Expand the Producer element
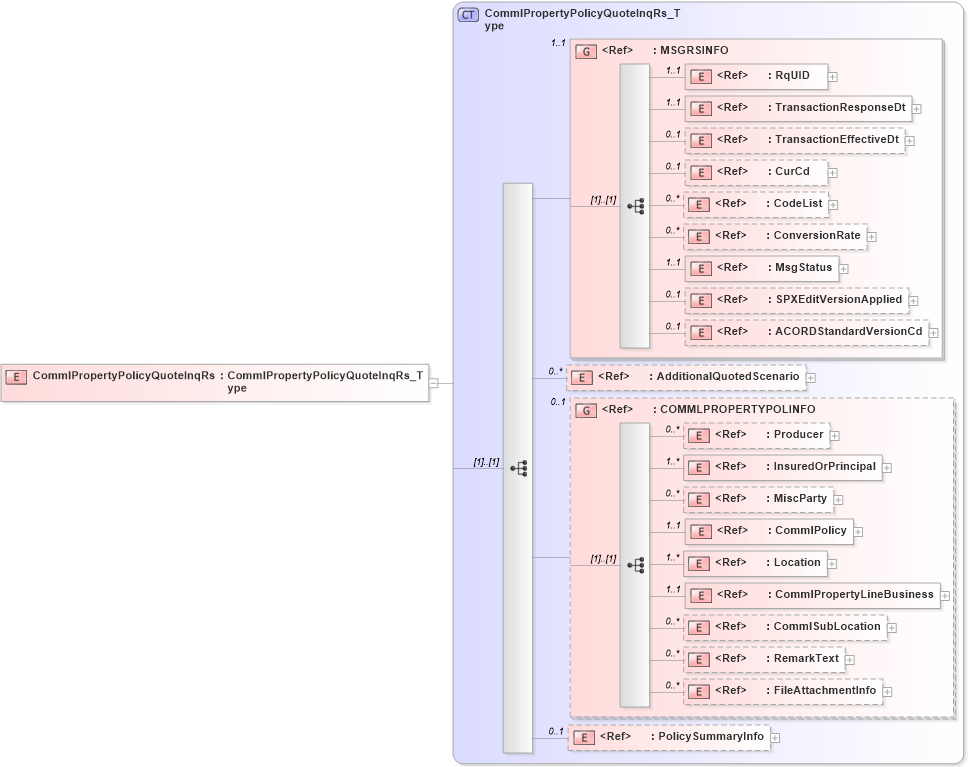968x767 pixels. click(x=834, y=435)
